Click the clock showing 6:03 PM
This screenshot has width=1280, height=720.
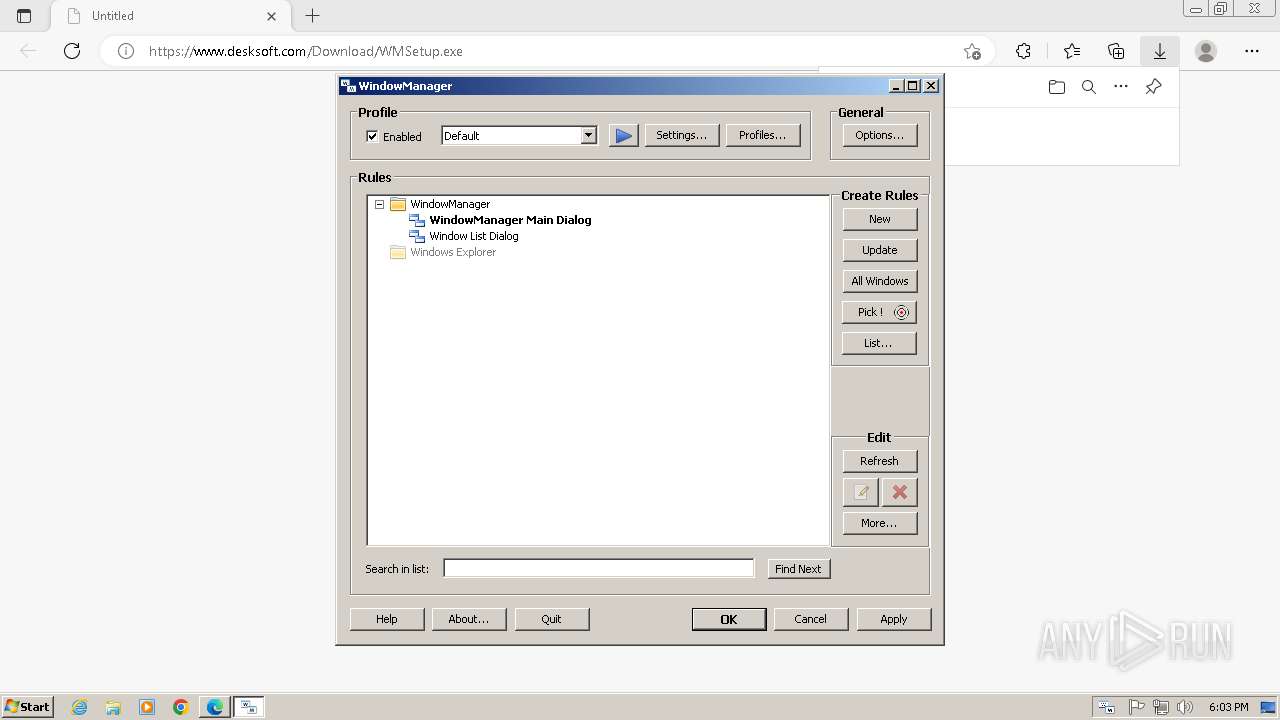(1228, 707)
